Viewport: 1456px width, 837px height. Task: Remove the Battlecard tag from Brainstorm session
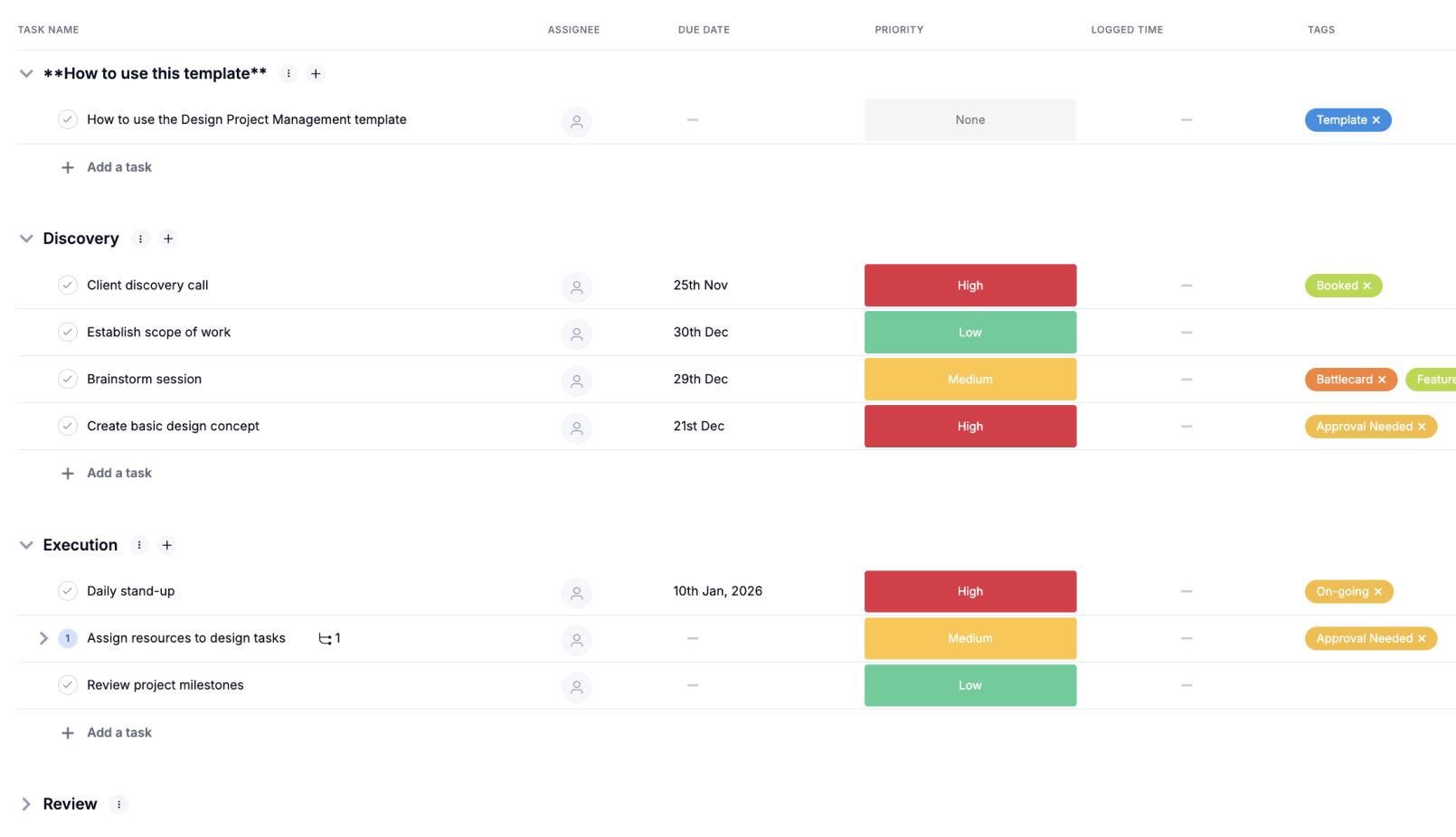coord(1382,380)
